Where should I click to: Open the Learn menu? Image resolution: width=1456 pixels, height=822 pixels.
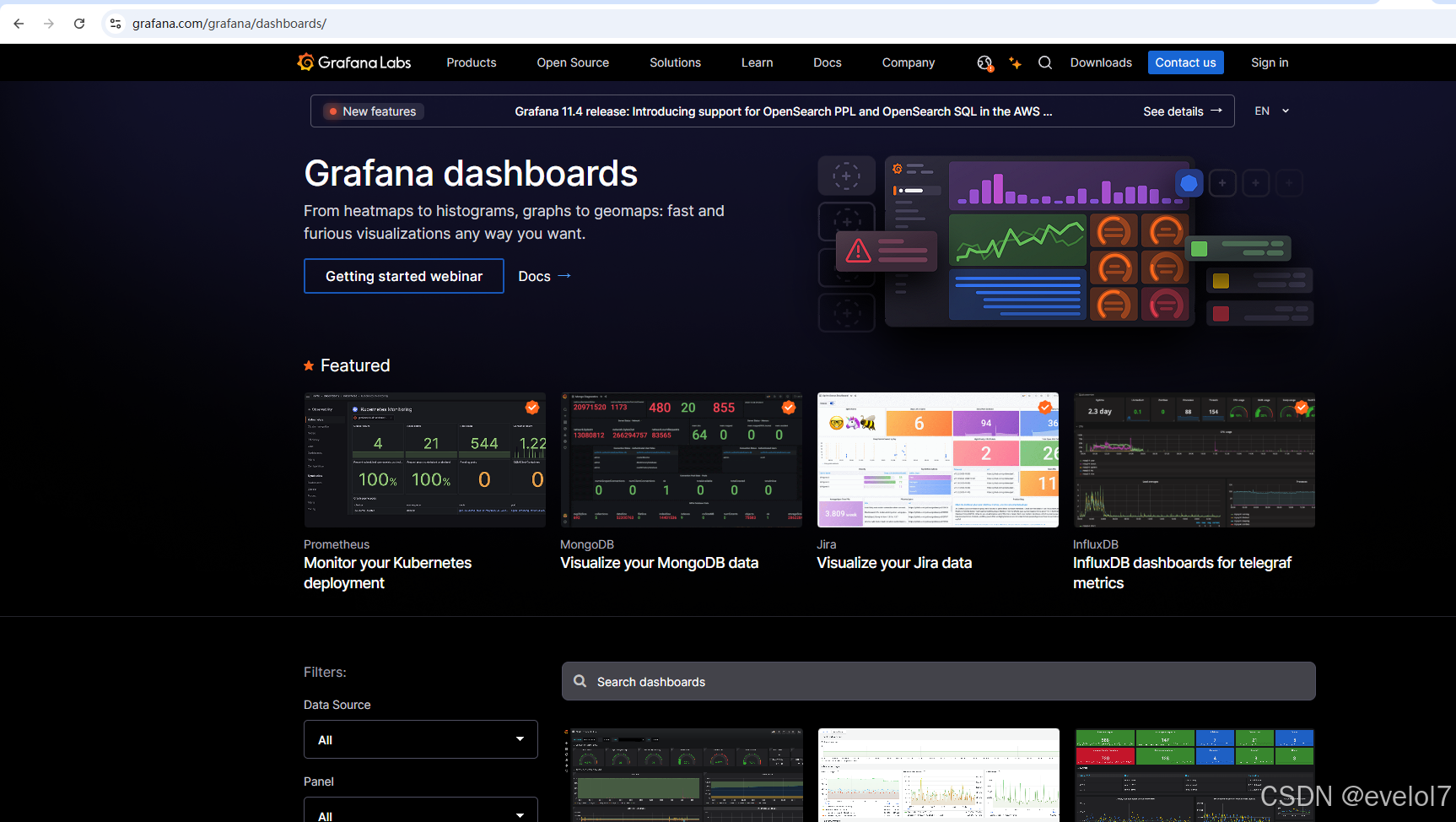tap(757, 62)
